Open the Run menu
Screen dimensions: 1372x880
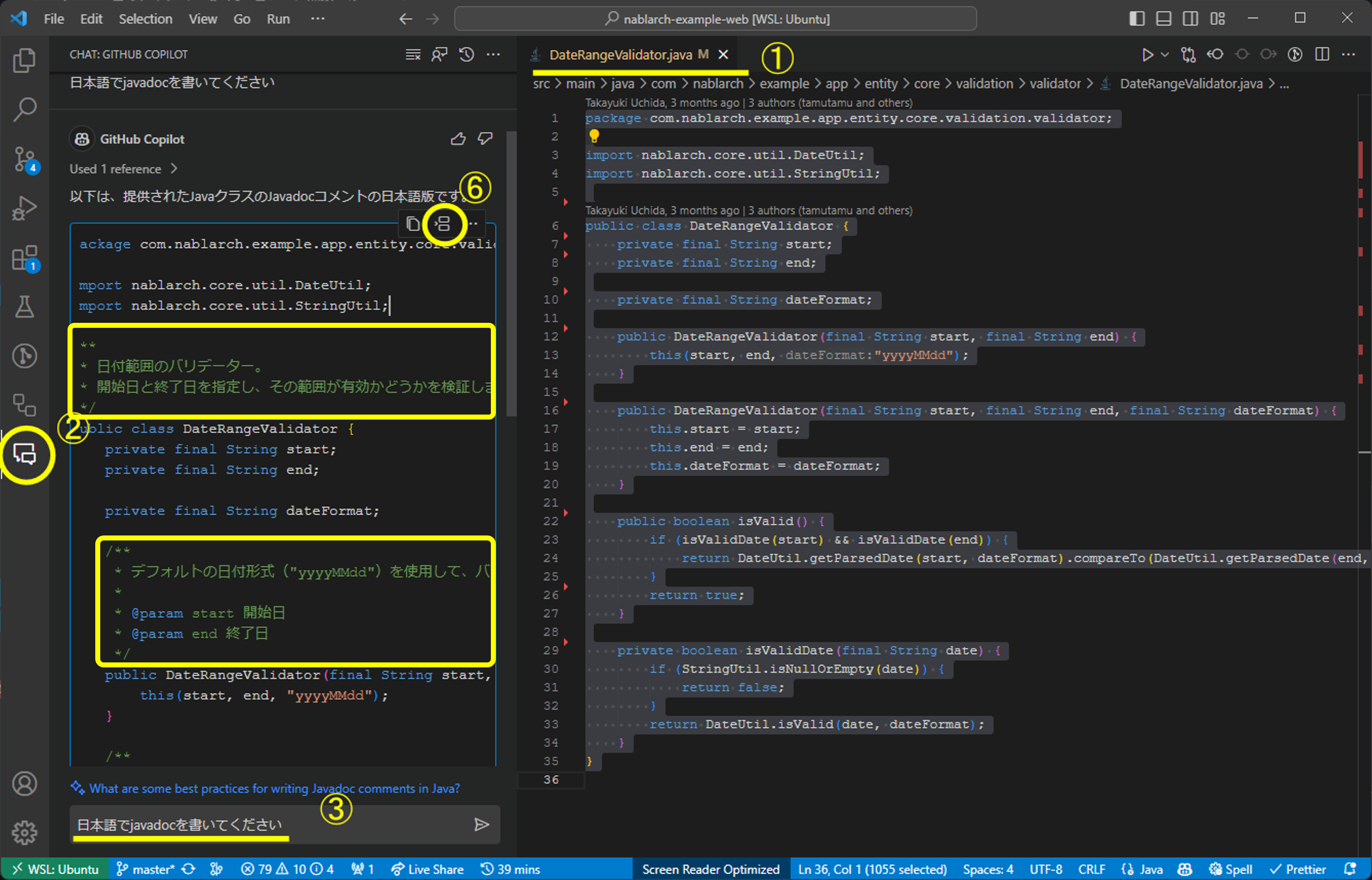tap(278, 19)
